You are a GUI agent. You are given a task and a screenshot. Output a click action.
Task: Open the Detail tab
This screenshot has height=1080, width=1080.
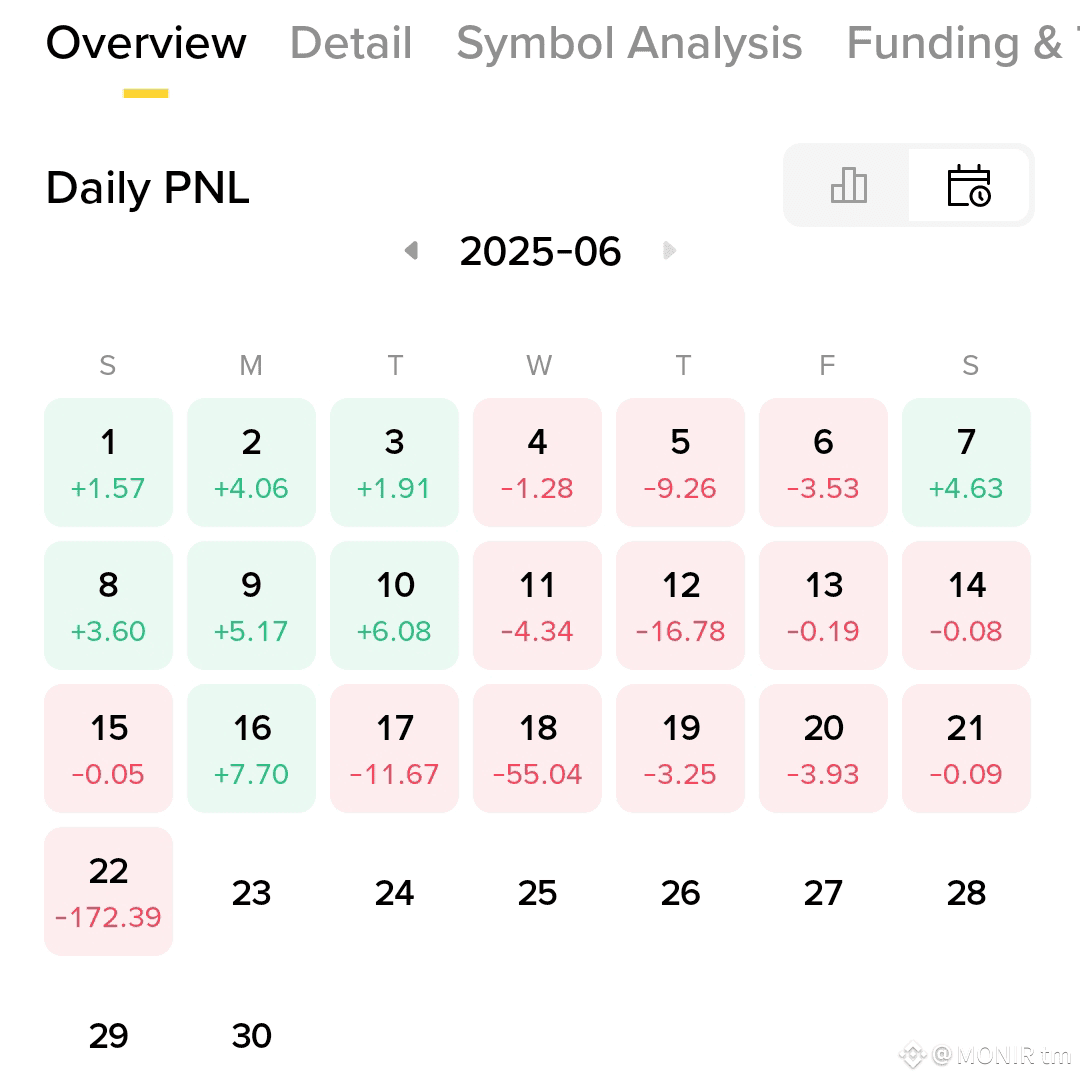click(x=351, y=43)
